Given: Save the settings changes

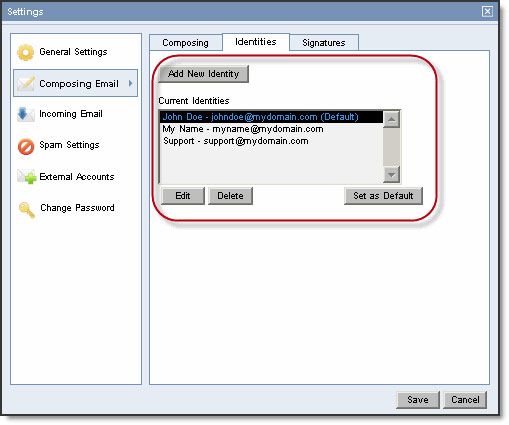Looking at the screenshot, I should point(418,400).
